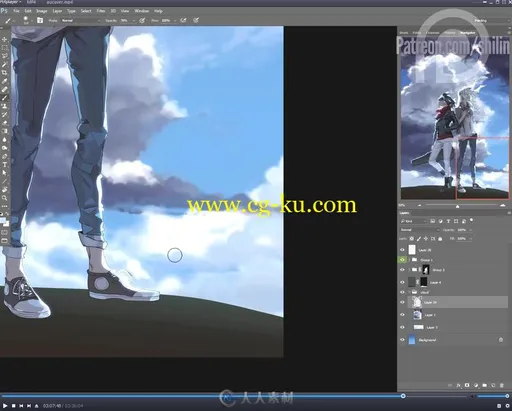Hide the Background layer
The width and height of the screenshot is (512, 411).
pos(402,340)
